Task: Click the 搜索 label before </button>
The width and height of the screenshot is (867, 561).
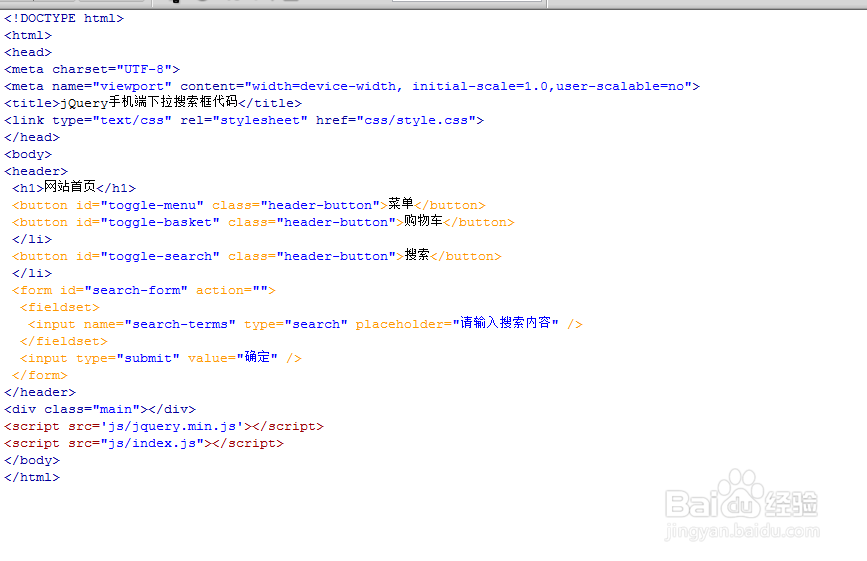Action: click(x=417, y=255)
